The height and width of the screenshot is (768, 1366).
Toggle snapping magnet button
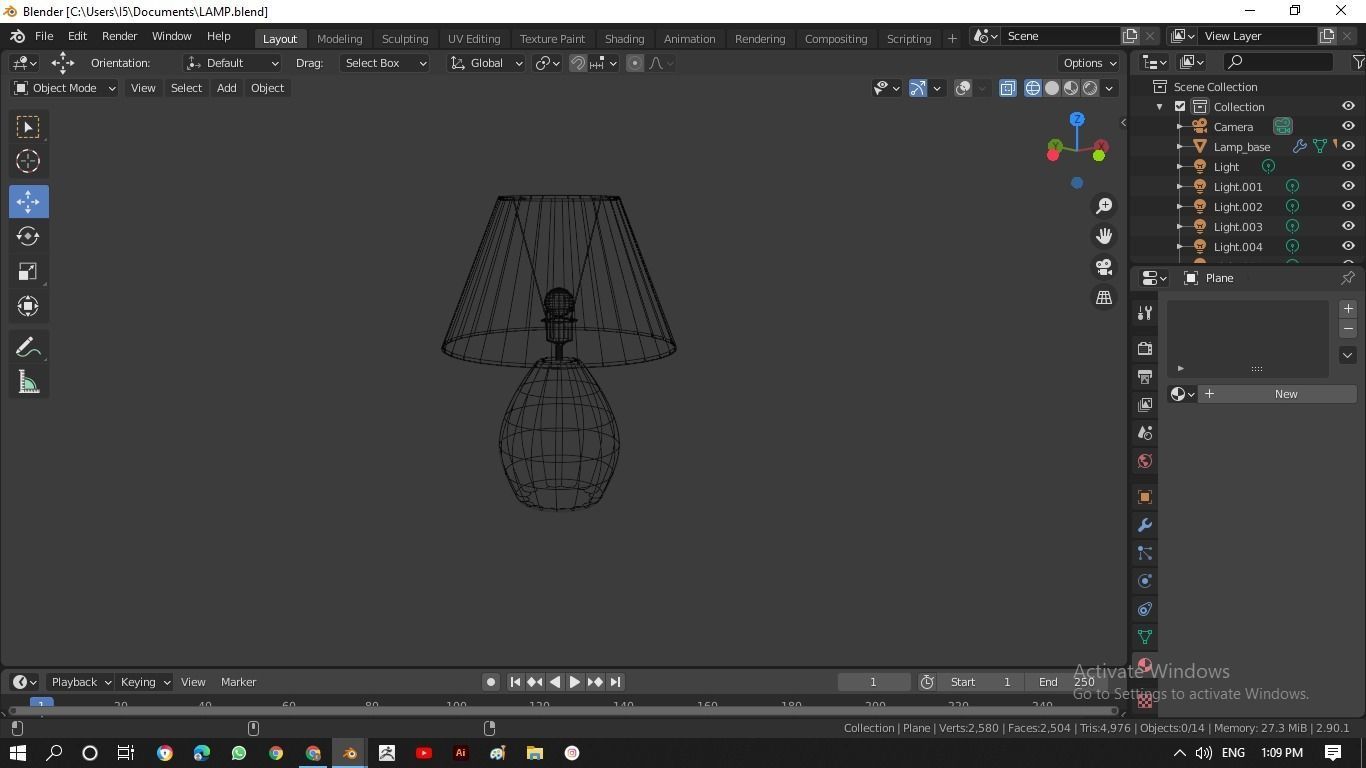coord(577,63)
